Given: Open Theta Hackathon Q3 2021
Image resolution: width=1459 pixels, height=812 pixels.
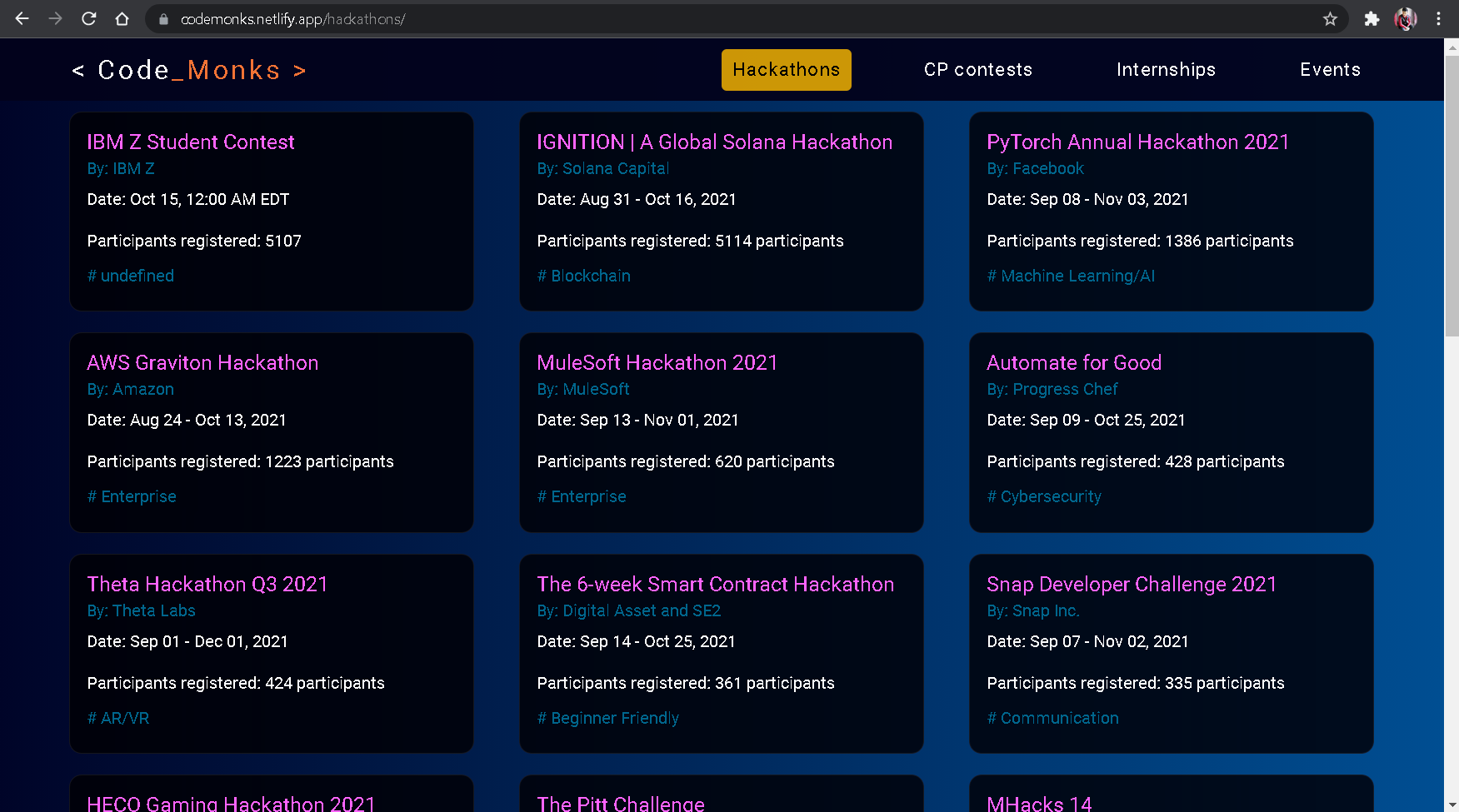Looking at the screenshot, I should [207, 585].
